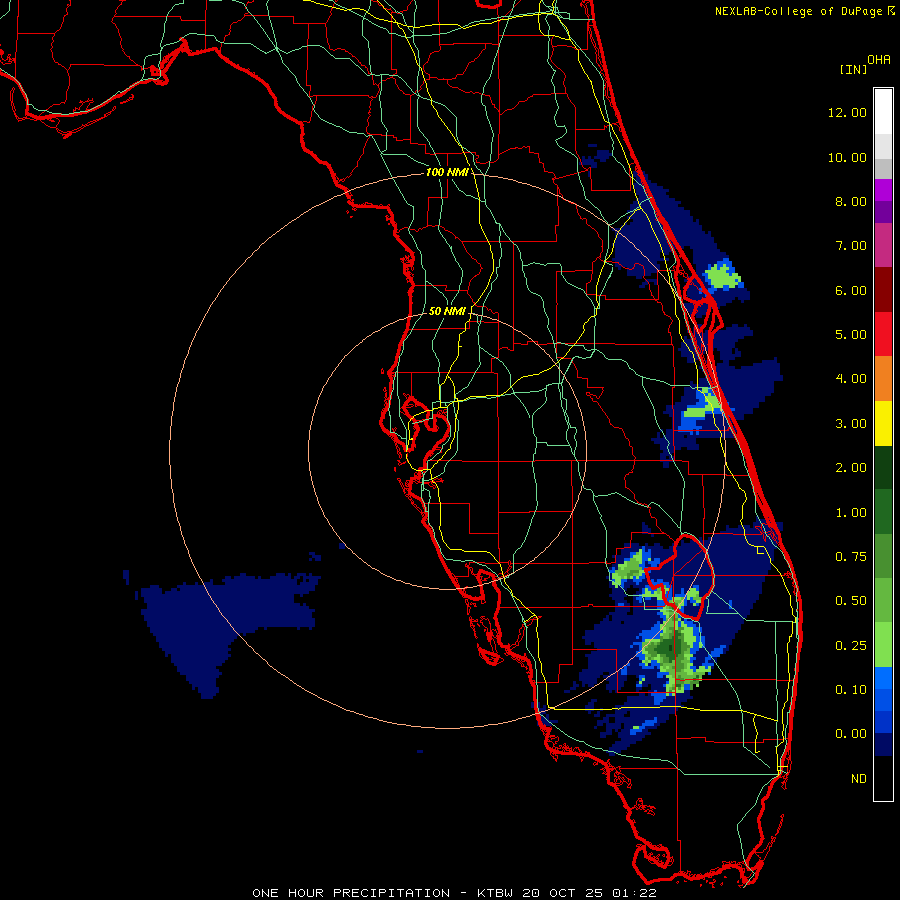Screen dimensions: 900x900
Task: Select the 8.00 legend value
Action: 851,201
